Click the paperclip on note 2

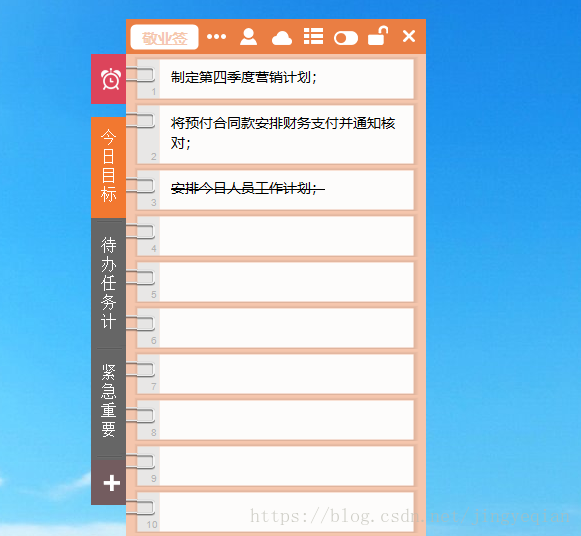point(140,120)
